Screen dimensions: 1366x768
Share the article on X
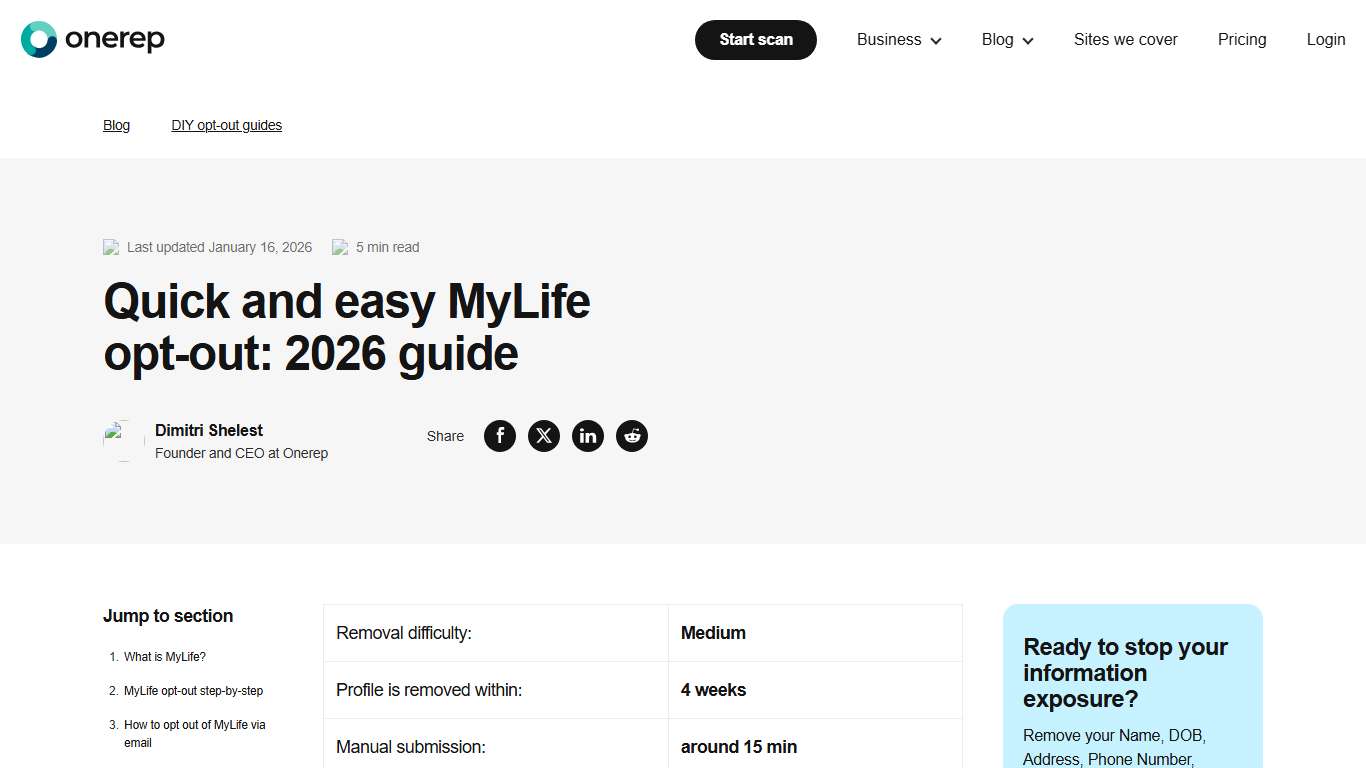pos(544,436)
